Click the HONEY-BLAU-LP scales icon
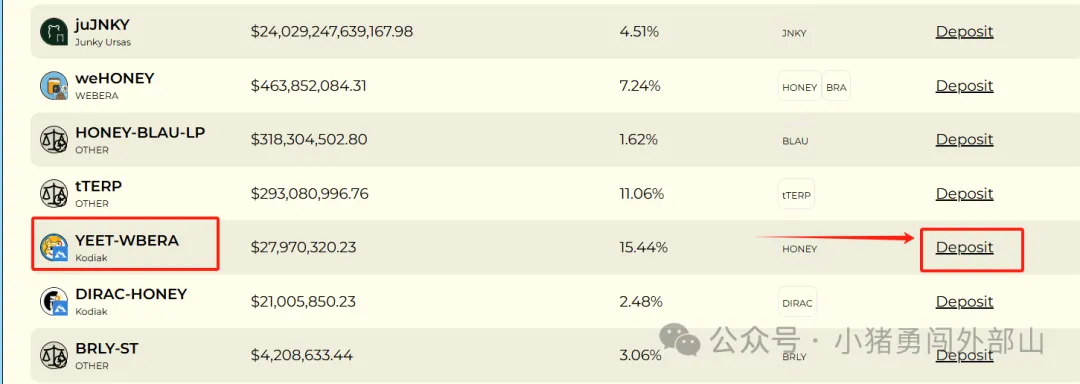The height and width of the screenshot is (384, 1080). pyautogui.click(x=54, y=140)
